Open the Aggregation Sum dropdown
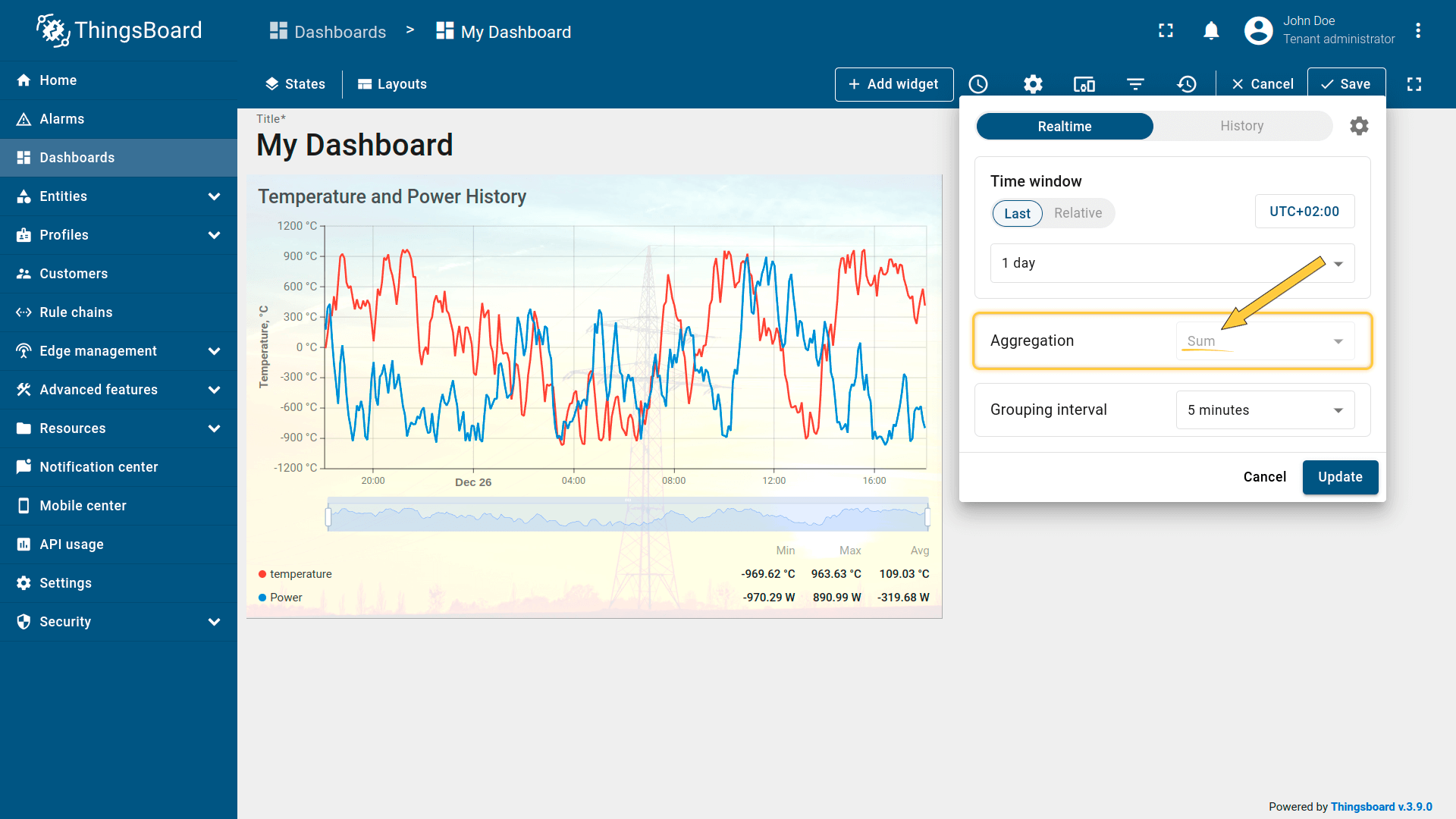This screenshot has width=1456, height=819. pos(1265,341)
